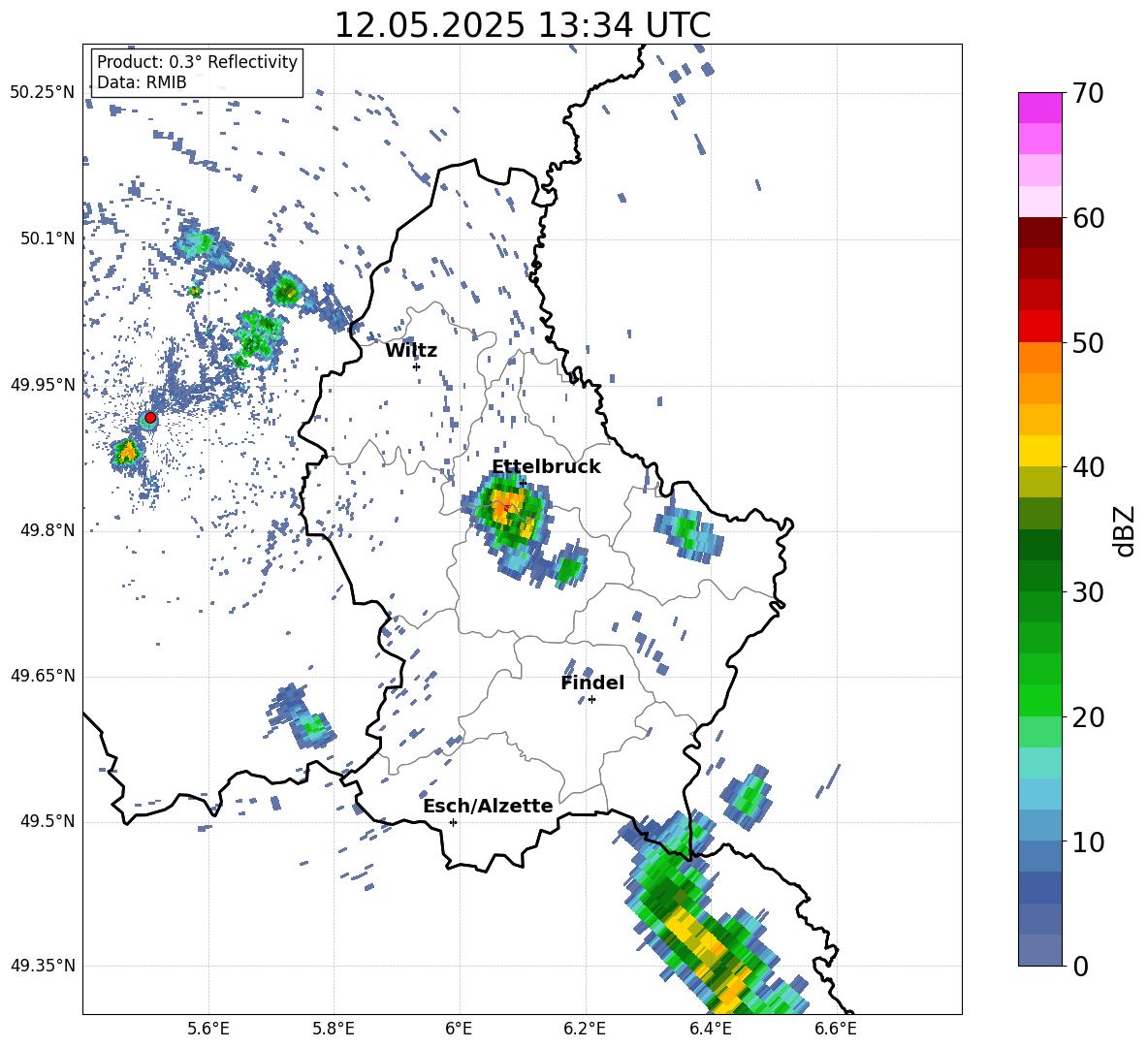Click the colorbar value 60
Viewport: 1148px width, 1048px height.
[x=1088, y=218]
